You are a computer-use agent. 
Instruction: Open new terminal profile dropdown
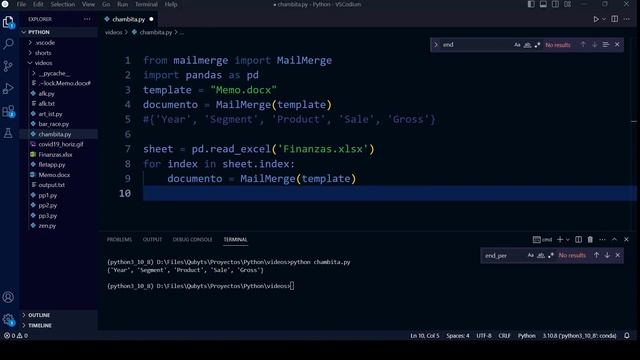[x=567, y=240]
